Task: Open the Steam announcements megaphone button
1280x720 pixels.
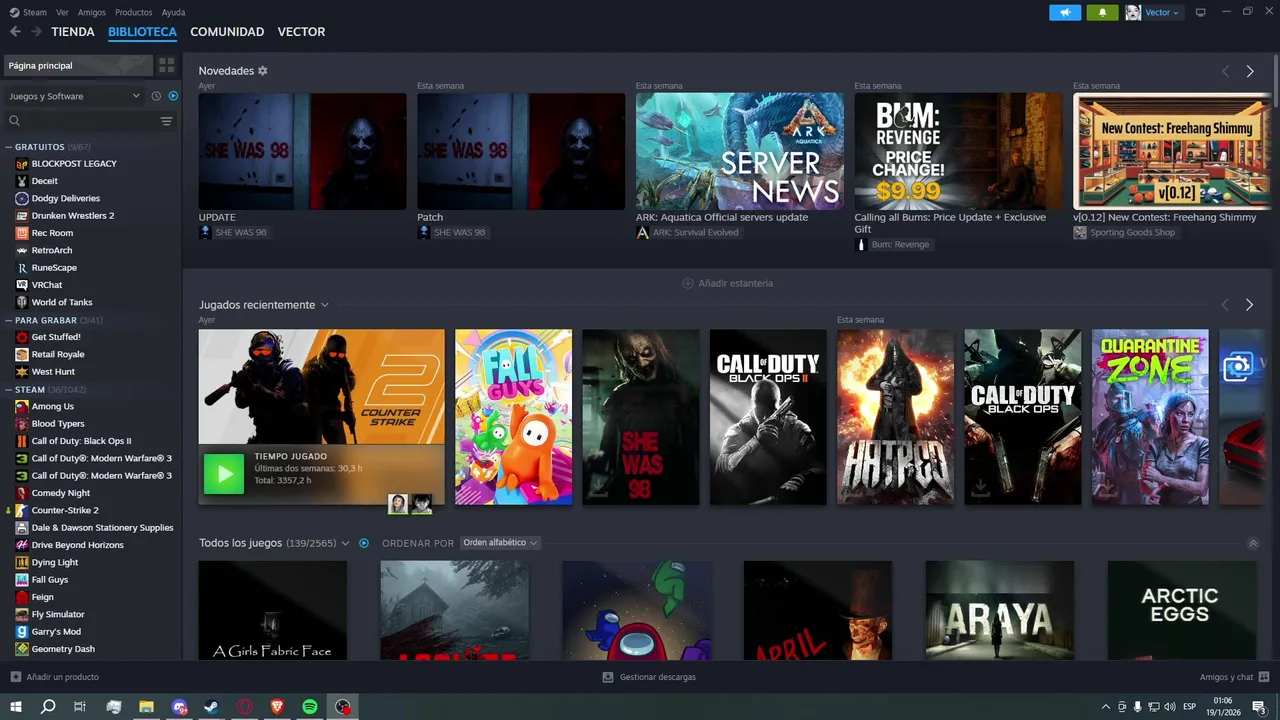Action: coord(1065,12)
